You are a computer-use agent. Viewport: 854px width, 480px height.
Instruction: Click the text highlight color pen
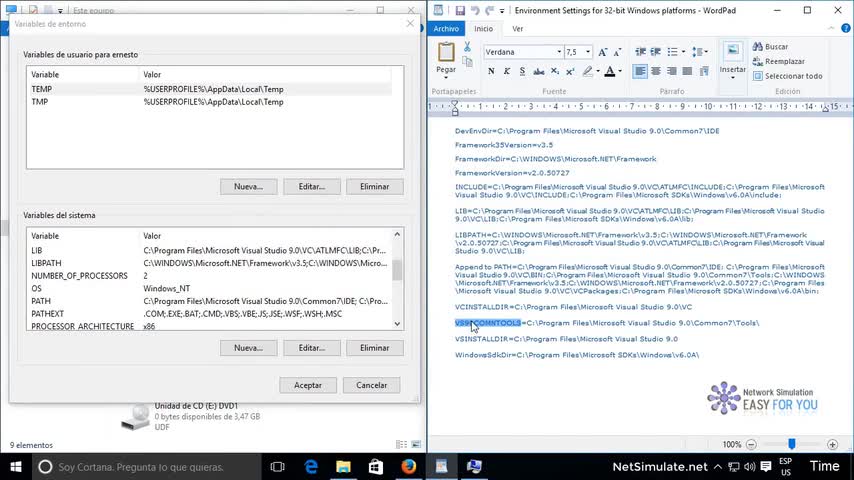click(587, 71)
